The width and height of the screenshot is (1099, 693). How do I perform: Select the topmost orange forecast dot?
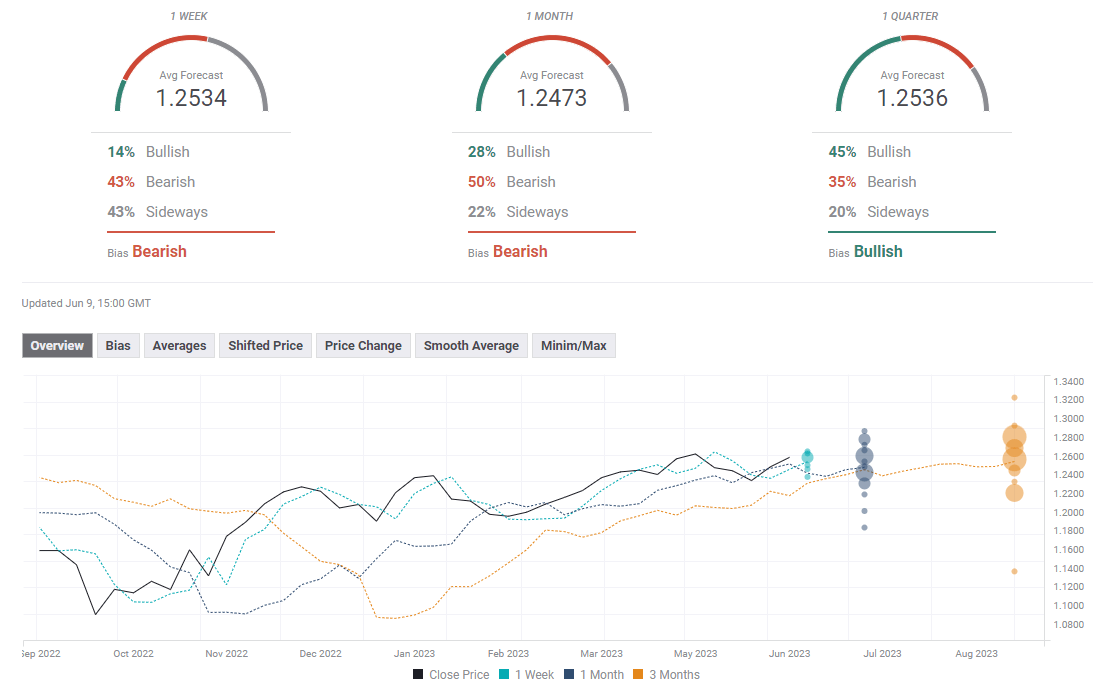1014,397
